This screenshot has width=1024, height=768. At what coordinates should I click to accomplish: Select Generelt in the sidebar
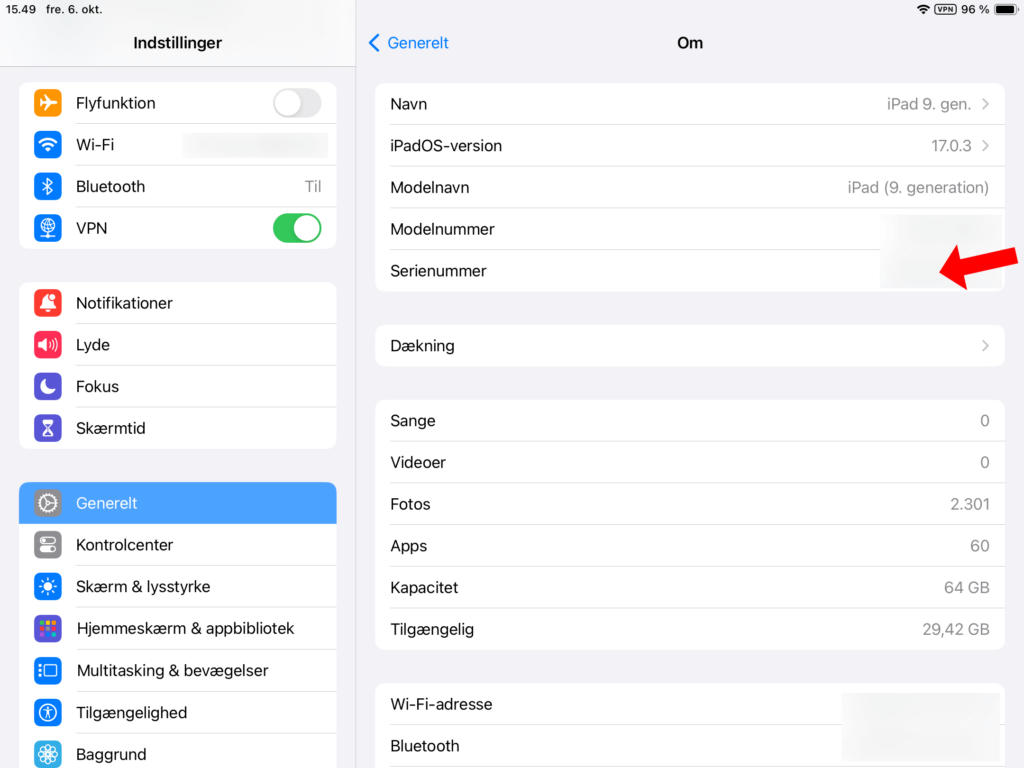[178, 503]
